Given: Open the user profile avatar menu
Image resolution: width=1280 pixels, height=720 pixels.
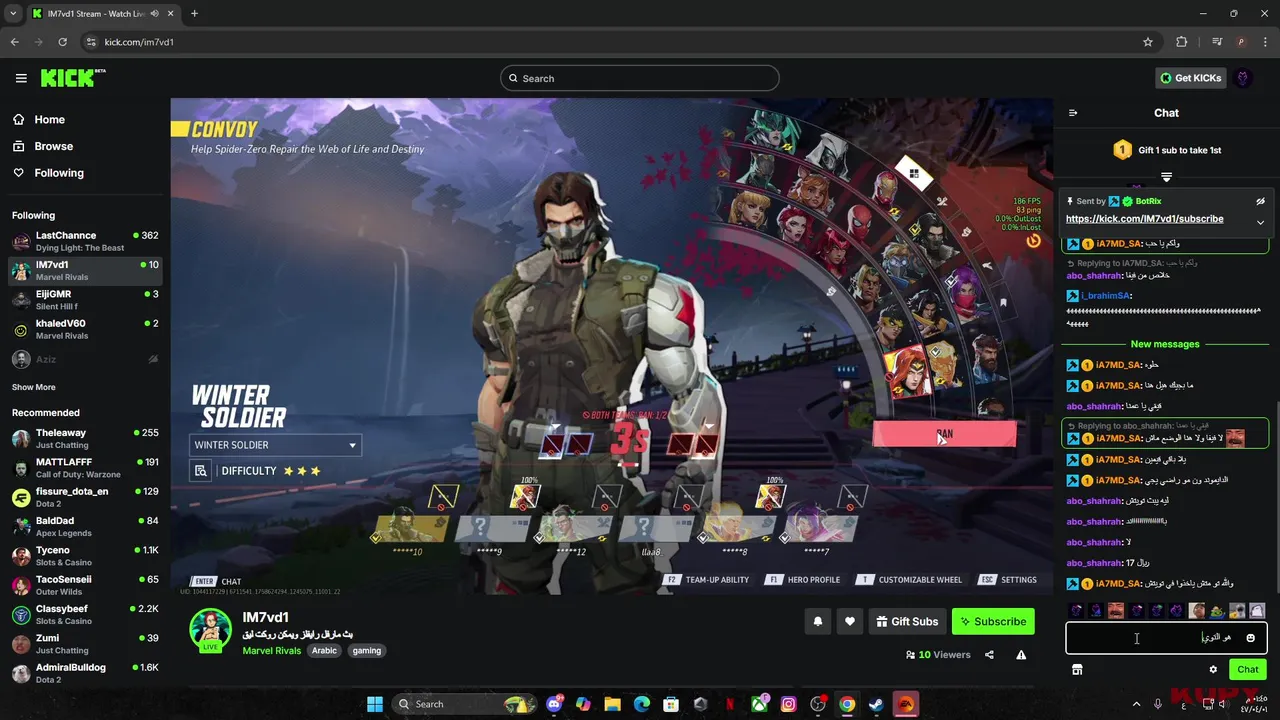Looking at the screenshot, I should click(1243, 78).
